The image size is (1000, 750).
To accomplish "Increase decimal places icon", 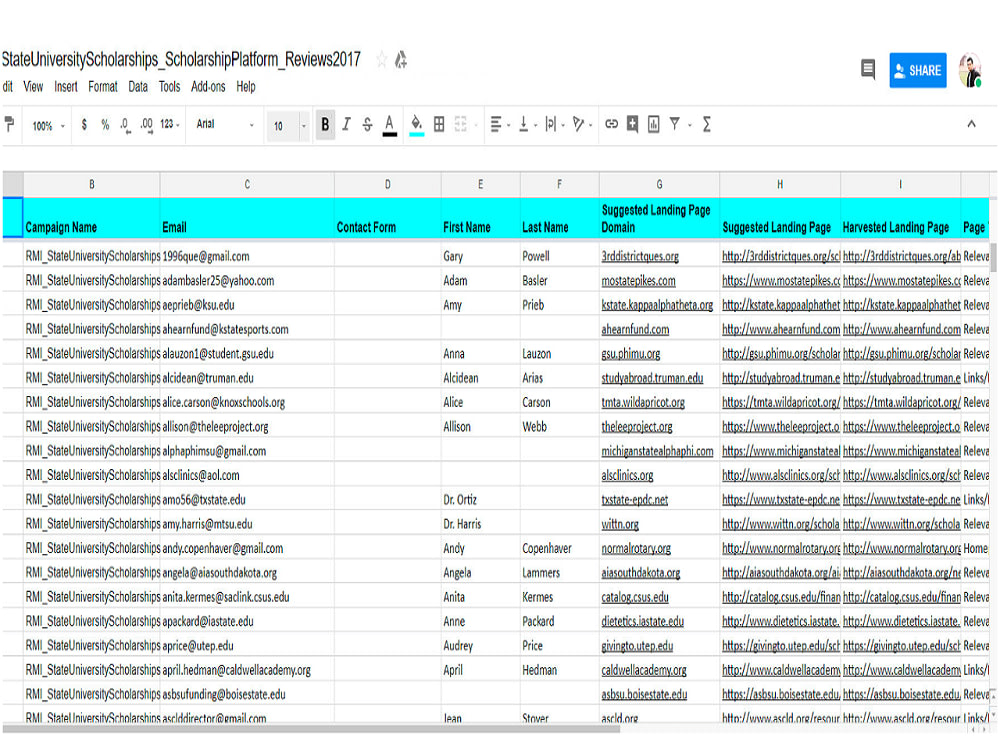I will (x=147, y=125).
